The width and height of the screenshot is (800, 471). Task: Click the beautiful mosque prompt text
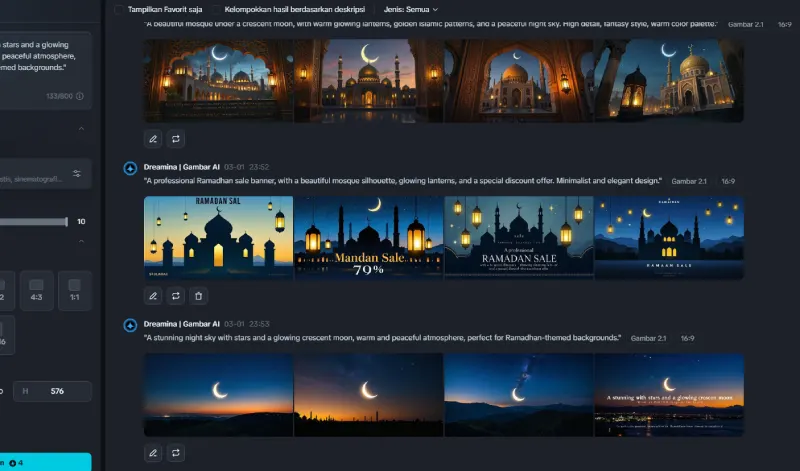coord(431,24)
